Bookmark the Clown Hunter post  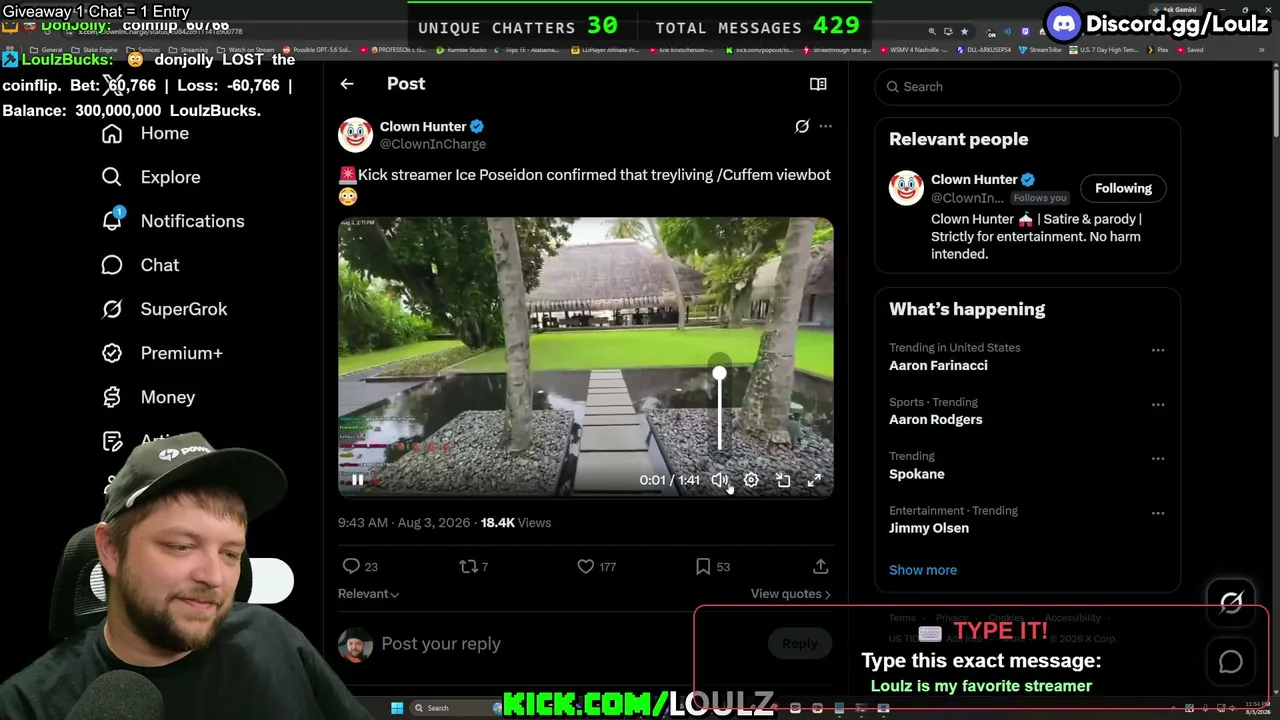pos(703,566)
